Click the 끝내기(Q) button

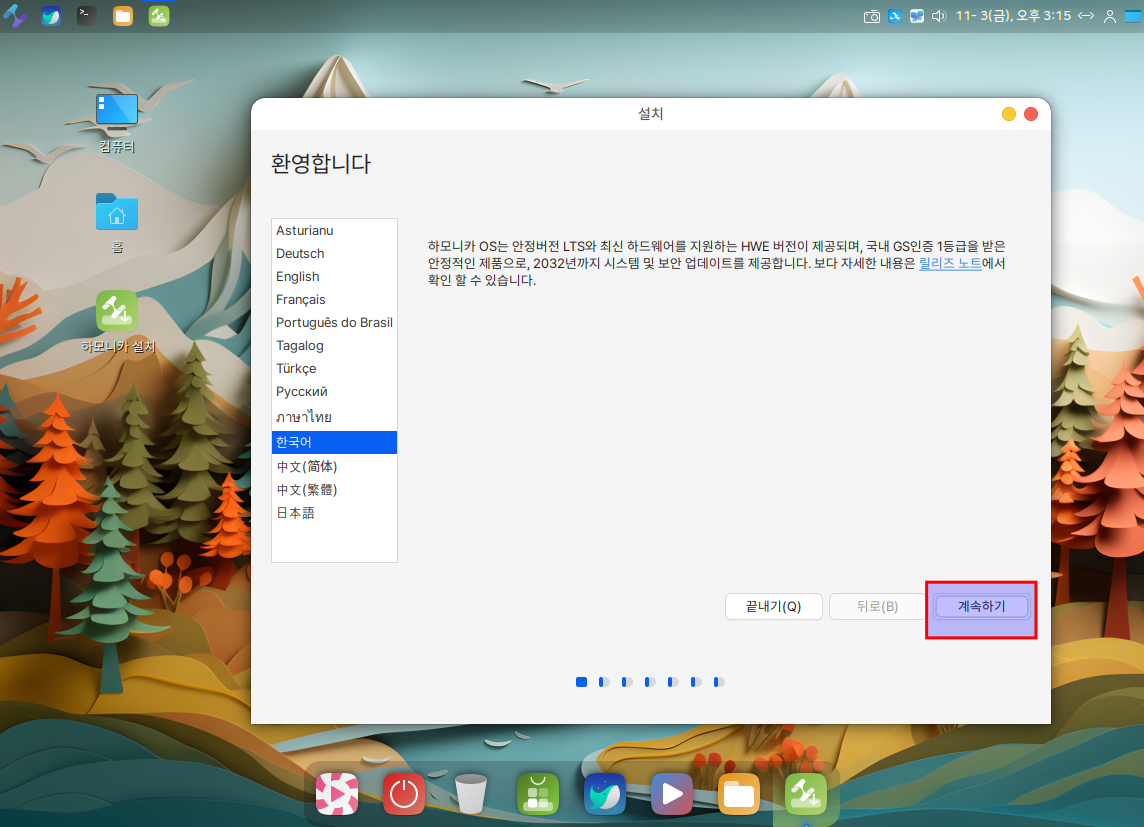tap(773, 606)
